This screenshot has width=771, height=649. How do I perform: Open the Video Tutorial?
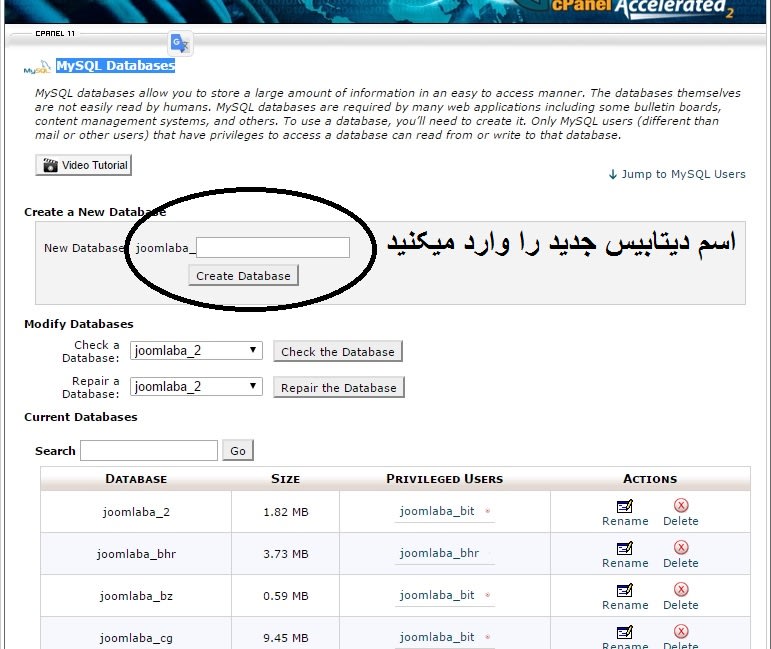pyautogui.click(x=84, y=165)
